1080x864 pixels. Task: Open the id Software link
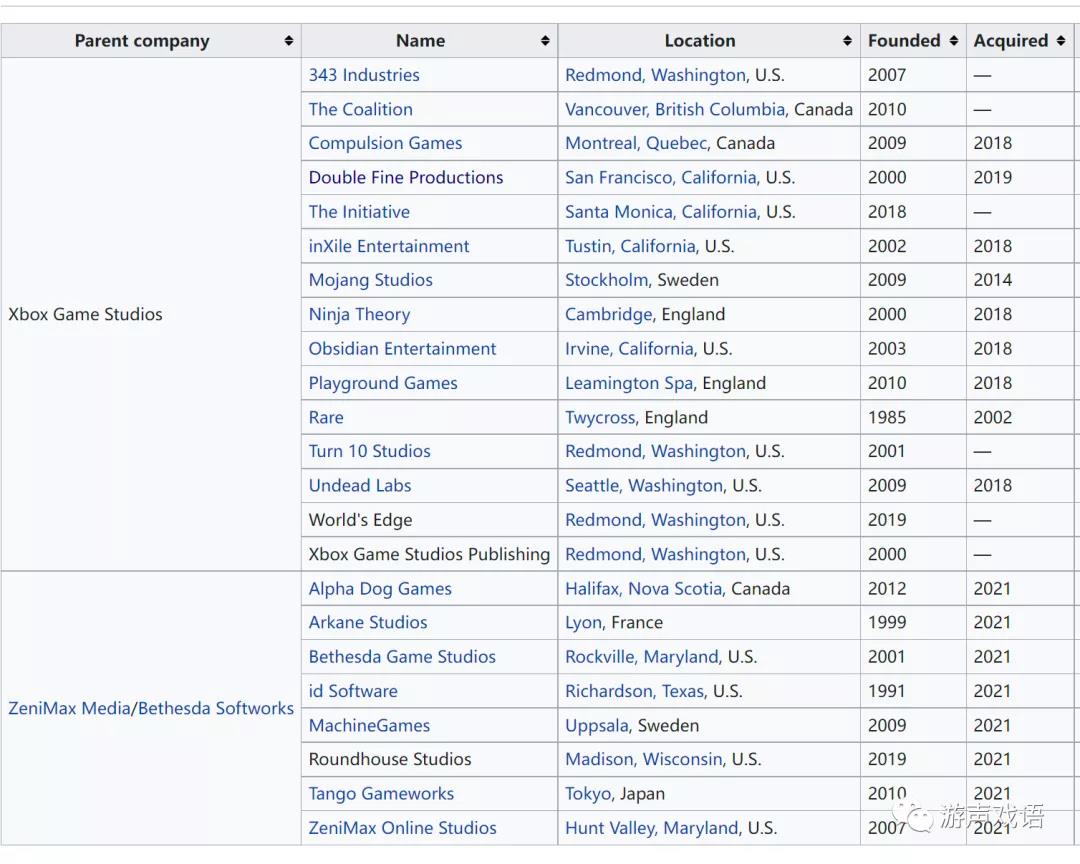point(353,691)
